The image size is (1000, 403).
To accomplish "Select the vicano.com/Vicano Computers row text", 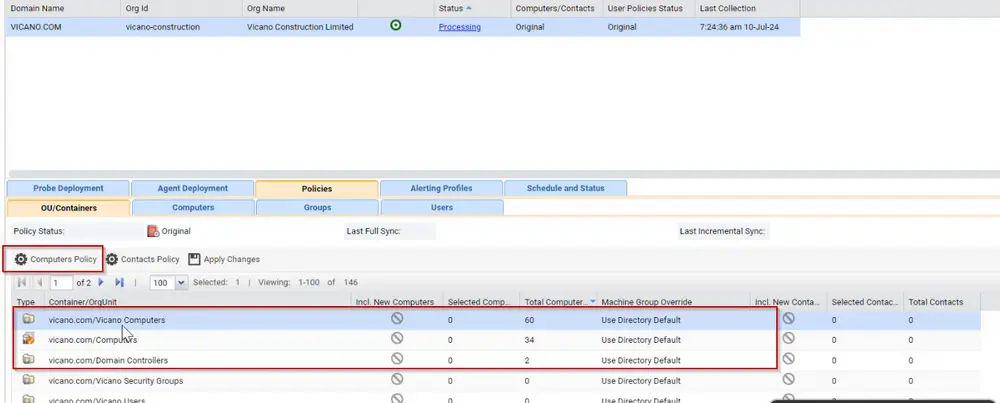I will click(107, 320).
